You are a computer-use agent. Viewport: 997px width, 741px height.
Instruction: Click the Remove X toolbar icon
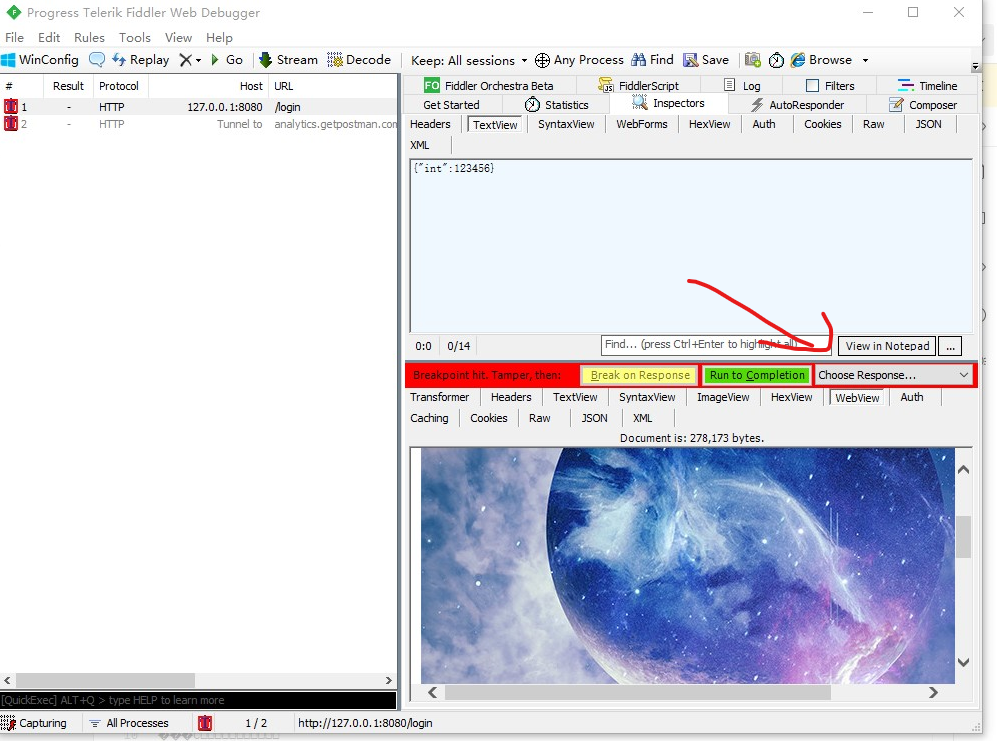185,60
